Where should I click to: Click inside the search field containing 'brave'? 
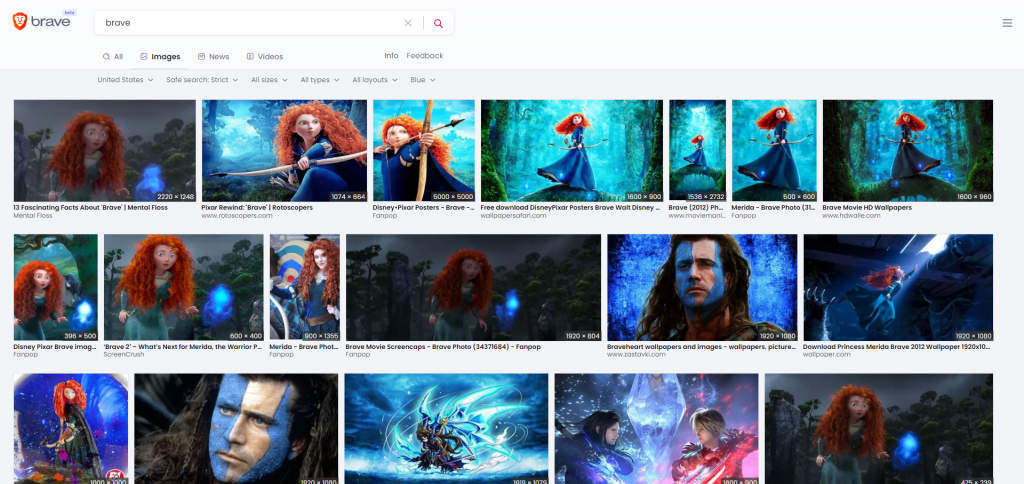tap(250, 23)
